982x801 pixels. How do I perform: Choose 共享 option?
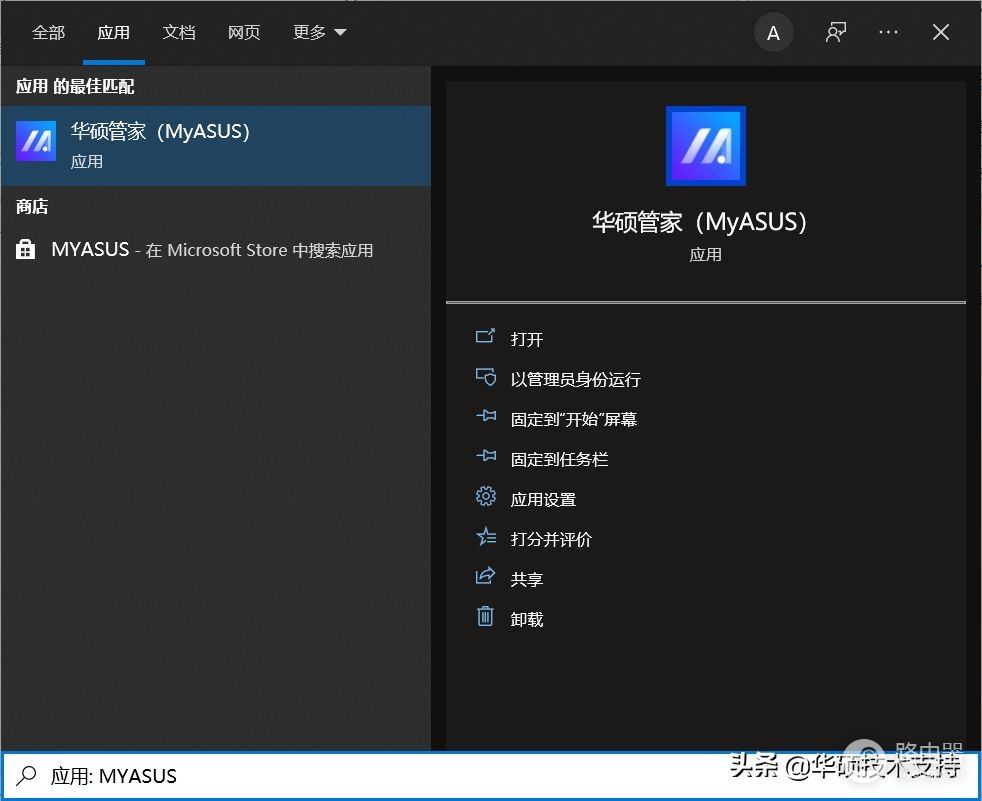click(x=527, y=580)
